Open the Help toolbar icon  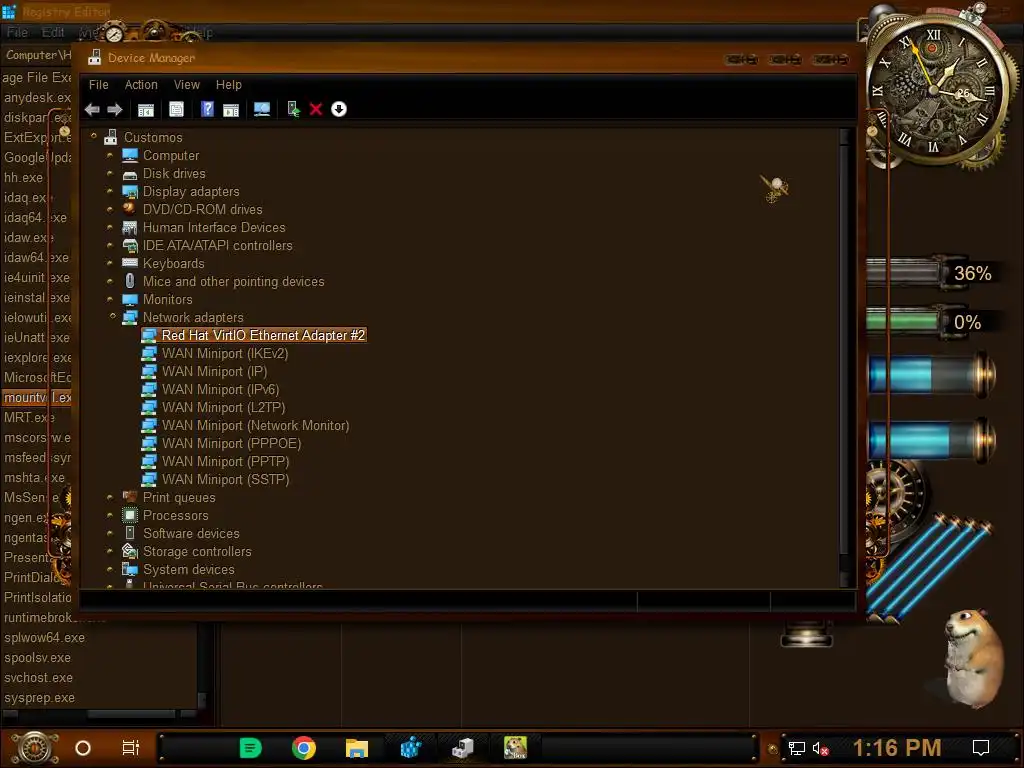[x=207, y=109]
